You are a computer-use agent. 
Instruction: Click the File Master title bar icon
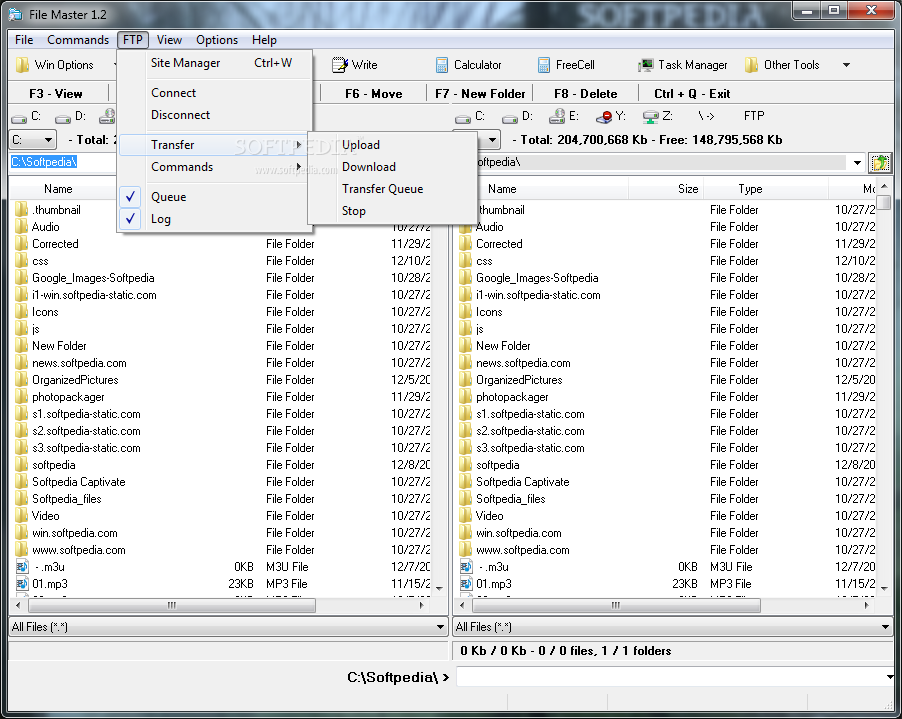[x=16, y=14]
